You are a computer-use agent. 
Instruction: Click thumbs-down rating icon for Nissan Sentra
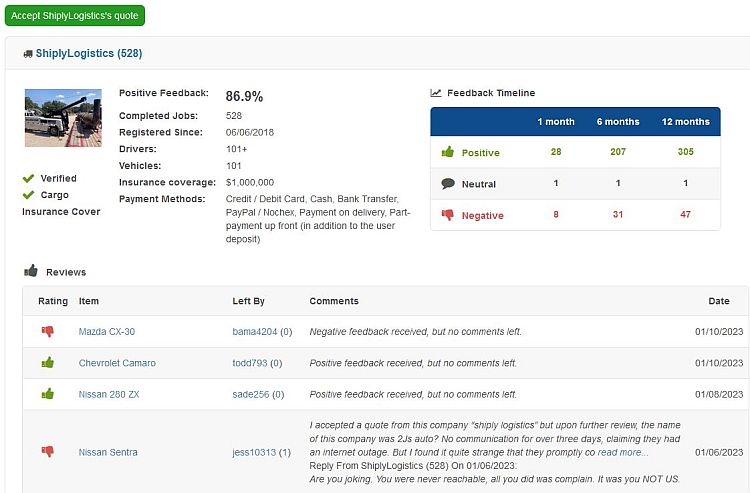(x=47, y=451)
